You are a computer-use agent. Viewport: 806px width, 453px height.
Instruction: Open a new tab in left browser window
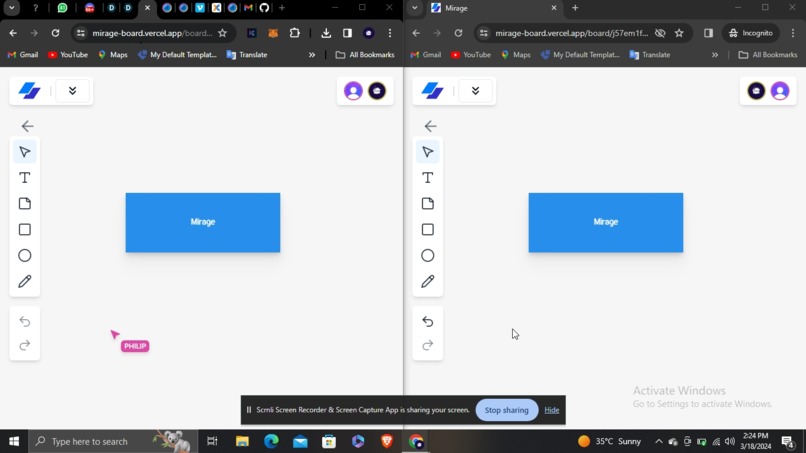click(x=282, y=8)
